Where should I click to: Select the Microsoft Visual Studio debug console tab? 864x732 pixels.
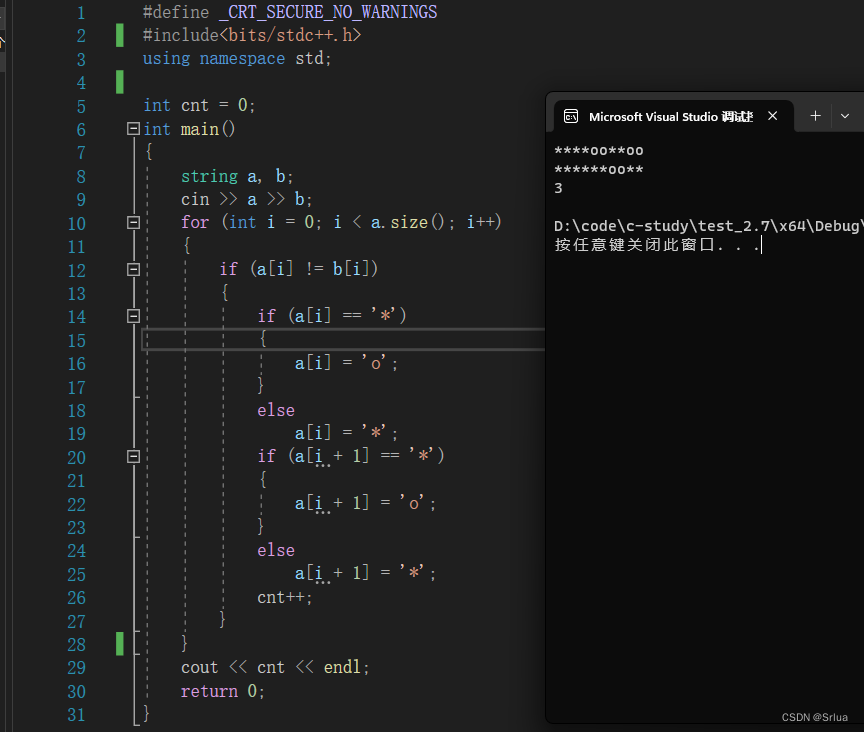point(673,116)
